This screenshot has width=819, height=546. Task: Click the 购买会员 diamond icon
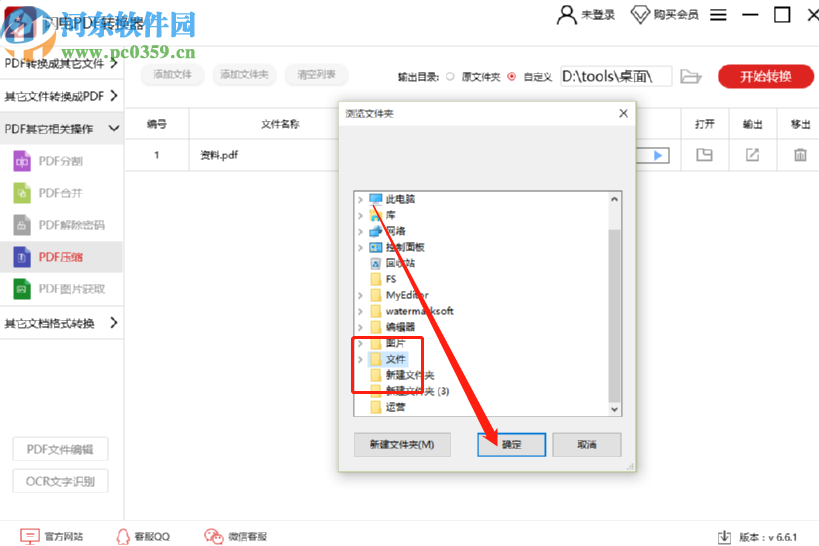pyautogui.click(x=640, y=15)
